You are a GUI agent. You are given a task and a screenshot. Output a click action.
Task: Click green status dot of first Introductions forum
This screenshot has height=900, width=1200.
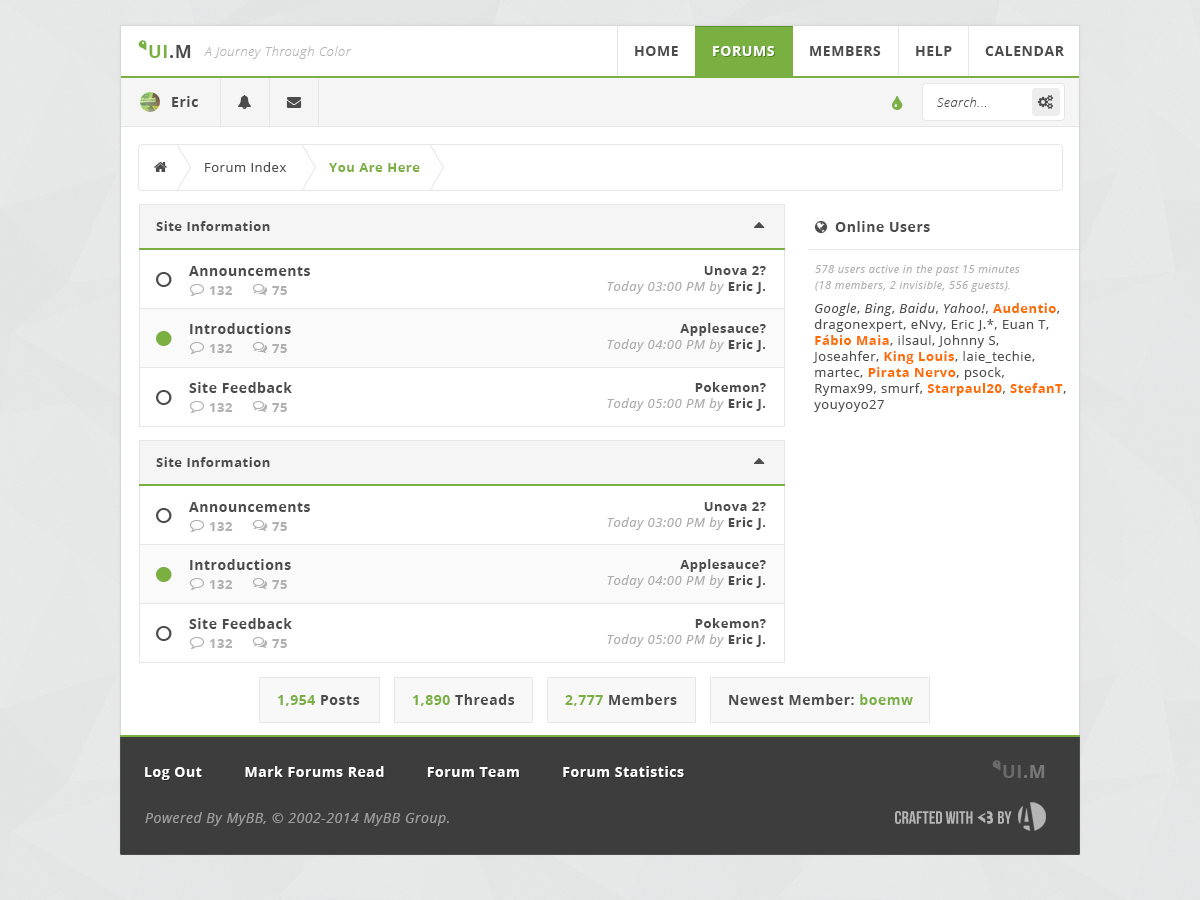click(x=164, y=338)
